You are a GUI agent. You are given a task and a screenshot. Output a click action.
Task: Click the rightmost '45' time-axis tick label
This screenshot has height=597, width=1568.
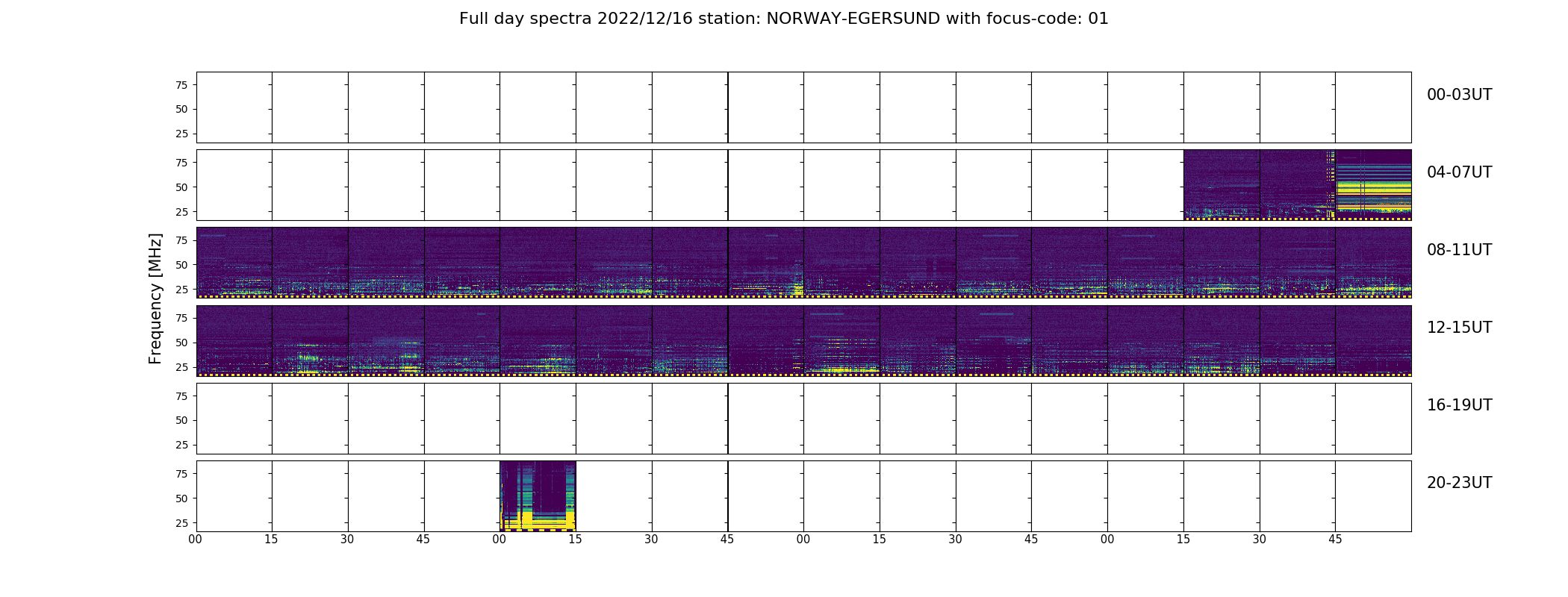(1335, 539)
